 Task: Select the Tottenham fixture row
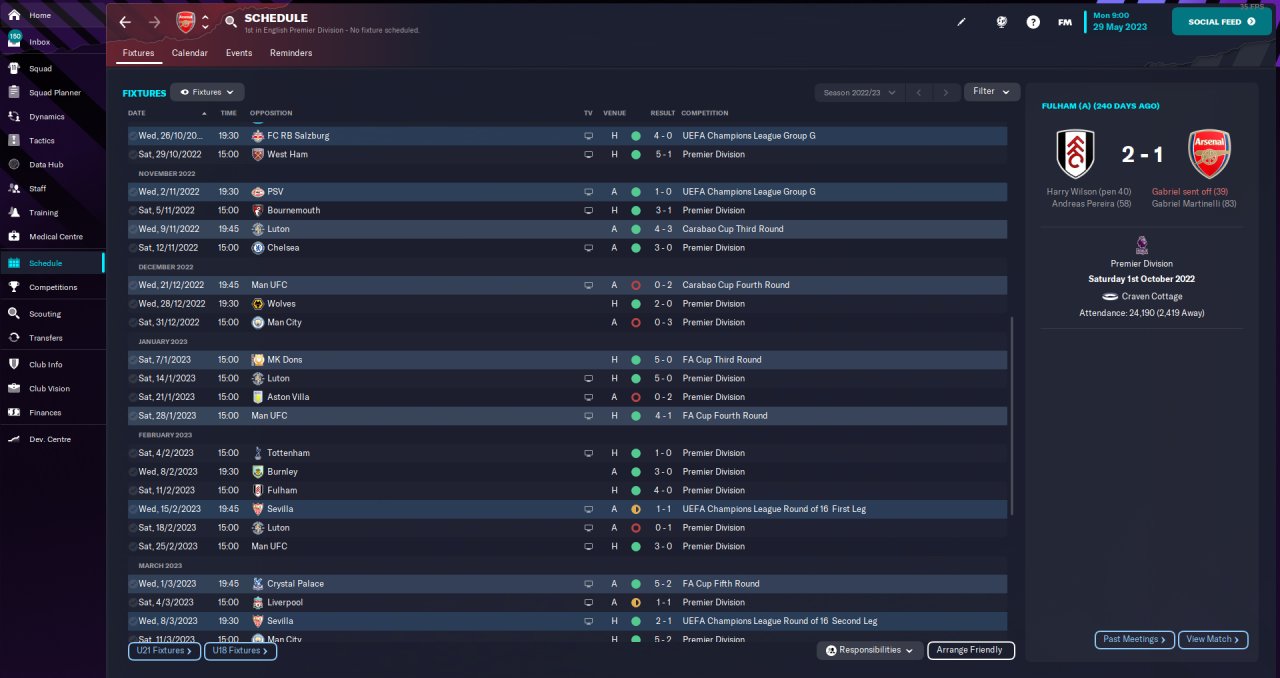click(567, 453)
